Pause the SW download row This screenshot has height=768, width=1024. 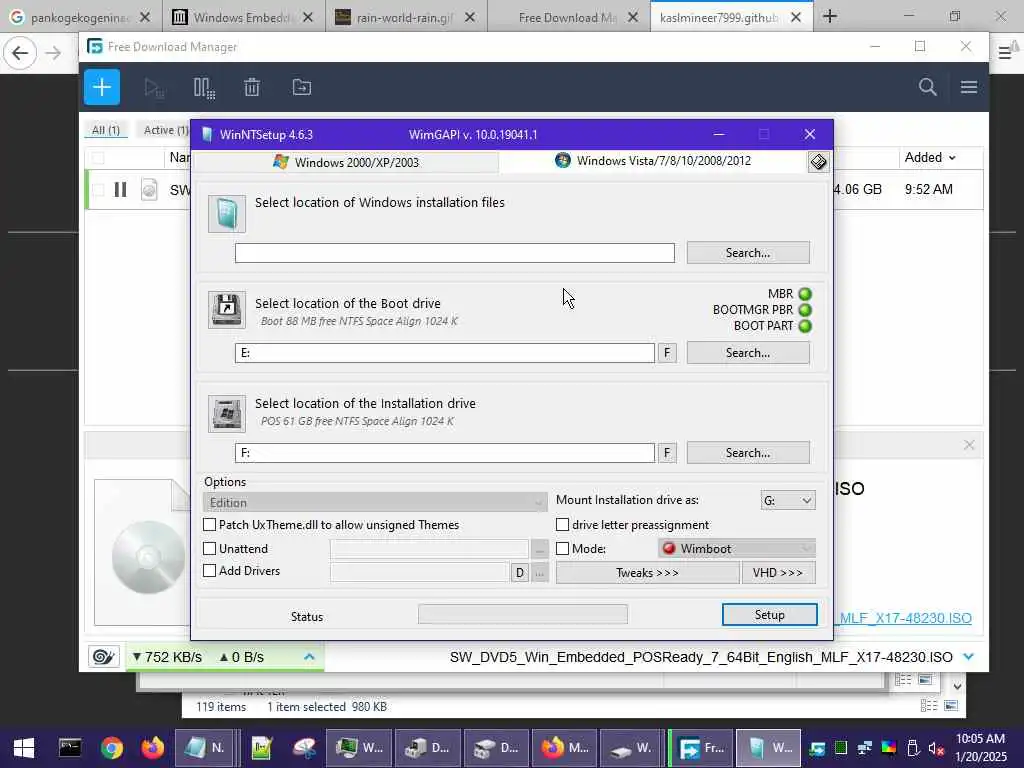(x=120, y=189)
